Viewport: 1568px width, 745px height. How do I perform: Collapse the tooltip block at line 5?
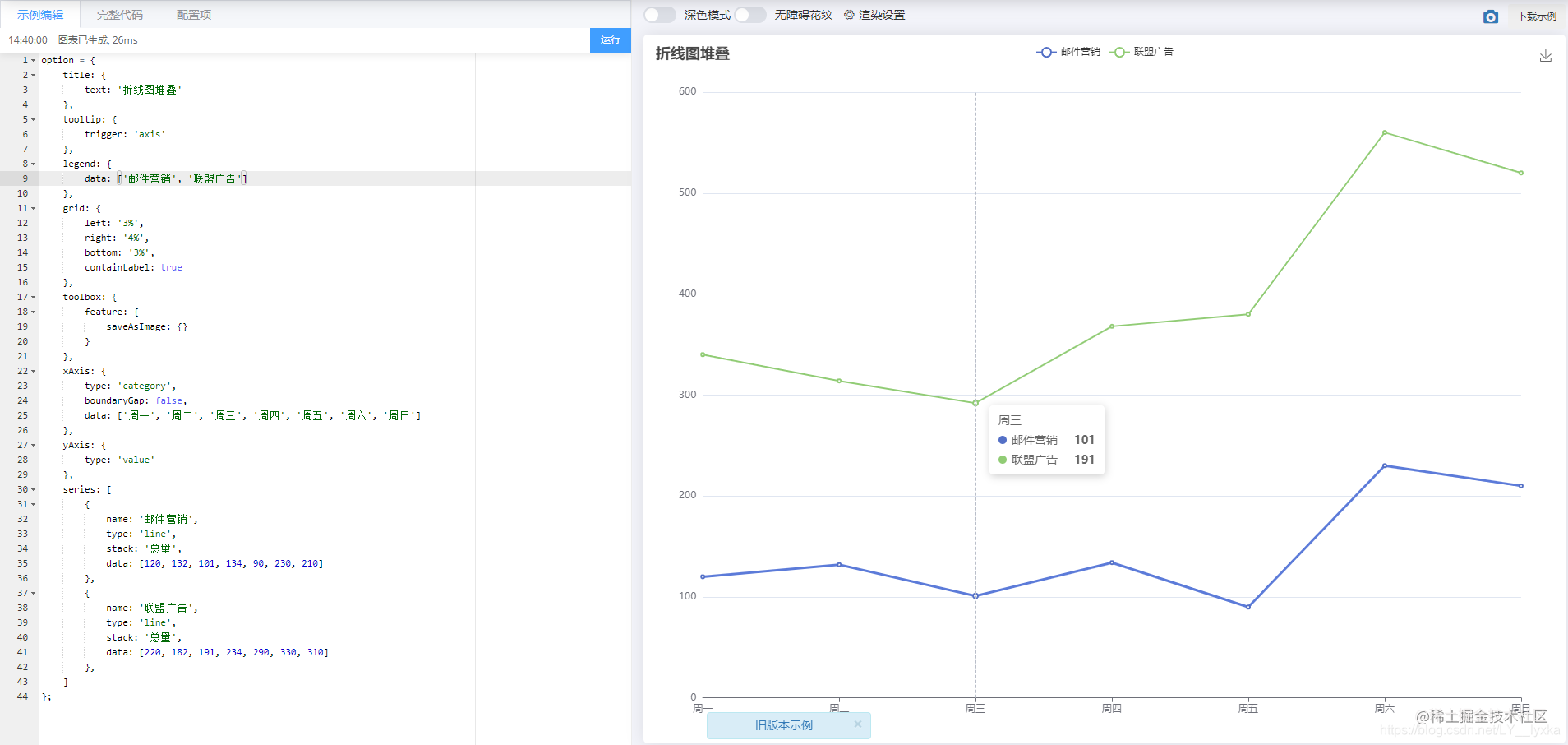coord(31,119)
